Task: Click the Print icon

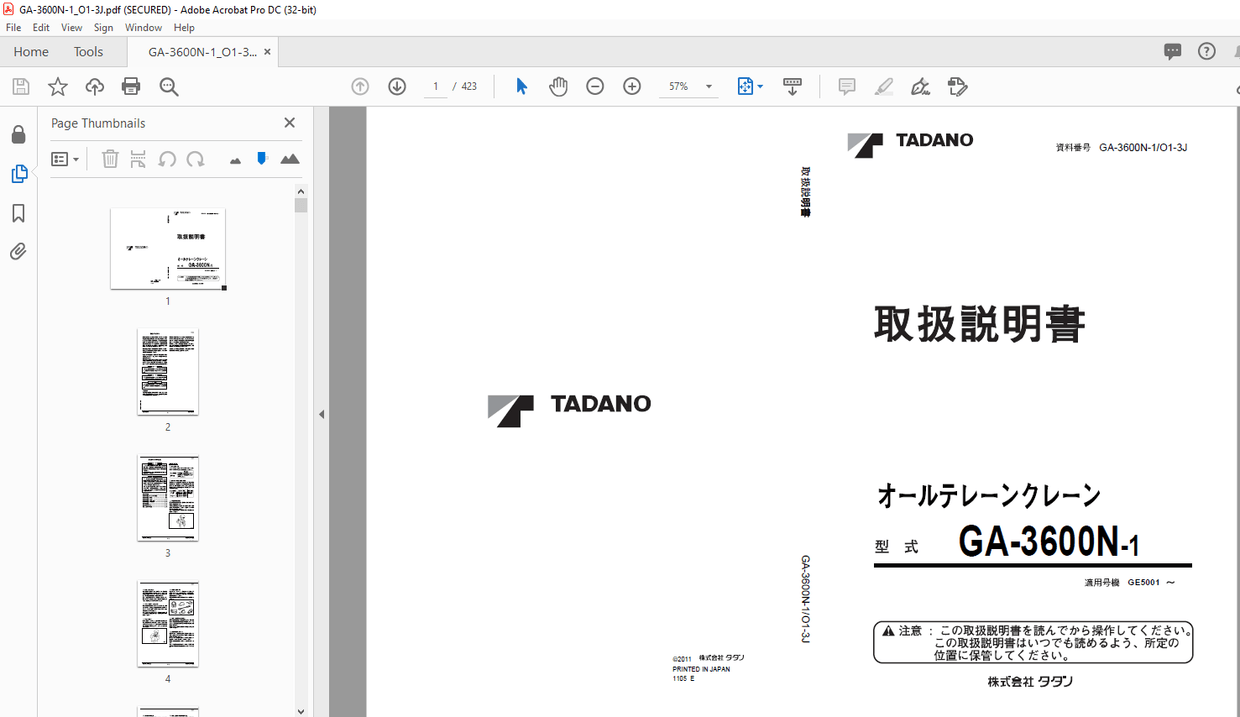Action: (131, 86)
